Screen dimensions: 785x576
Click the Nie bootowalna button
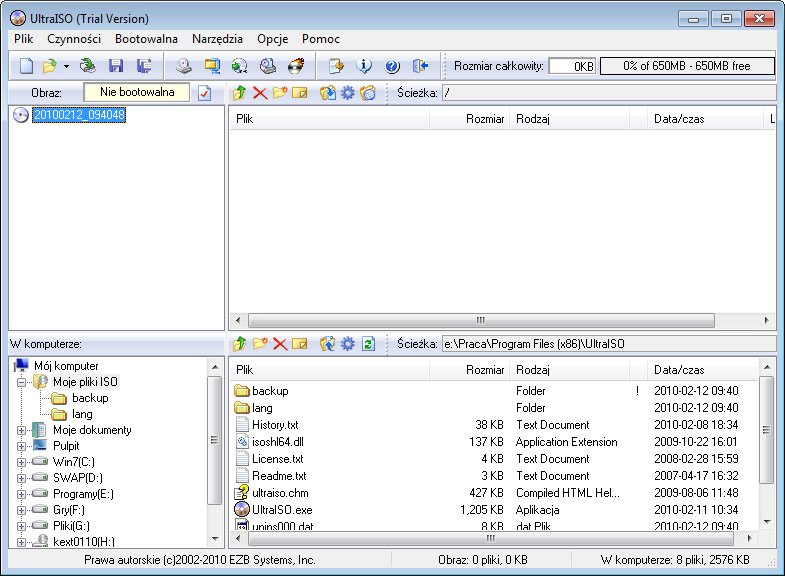click(137, 93)
